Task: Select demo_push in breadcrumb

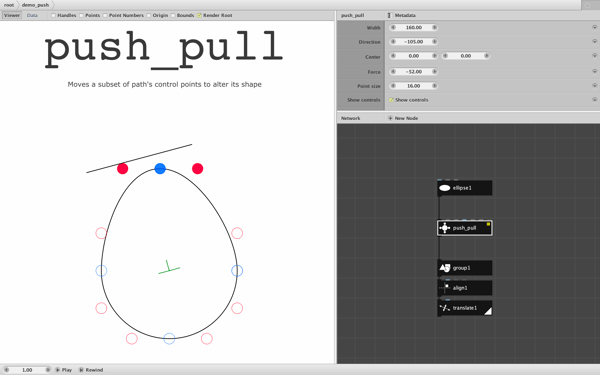Action: coord(35,5)
